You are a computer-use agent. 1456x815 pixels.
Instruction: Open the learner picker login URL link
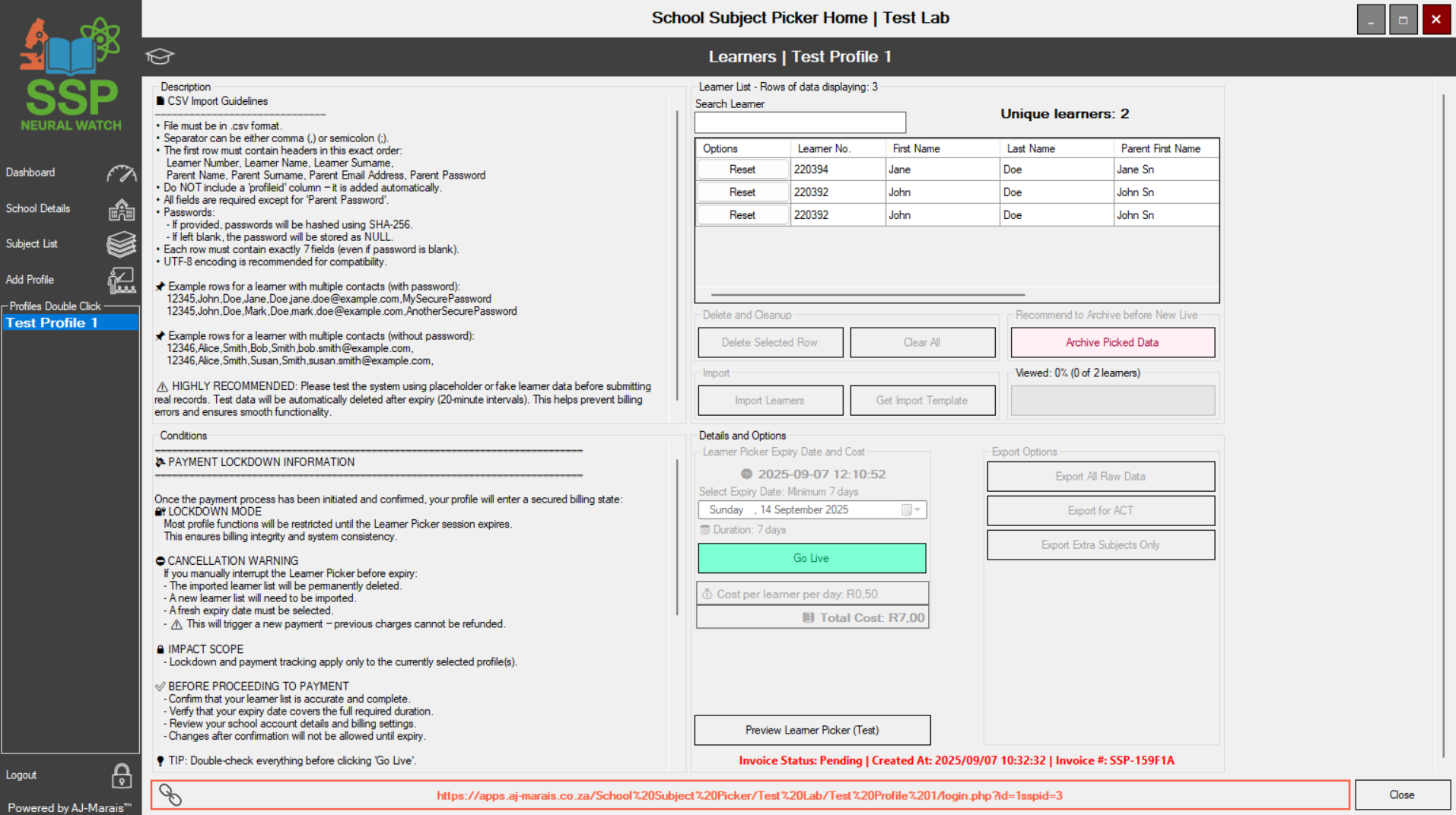point(749,795)
